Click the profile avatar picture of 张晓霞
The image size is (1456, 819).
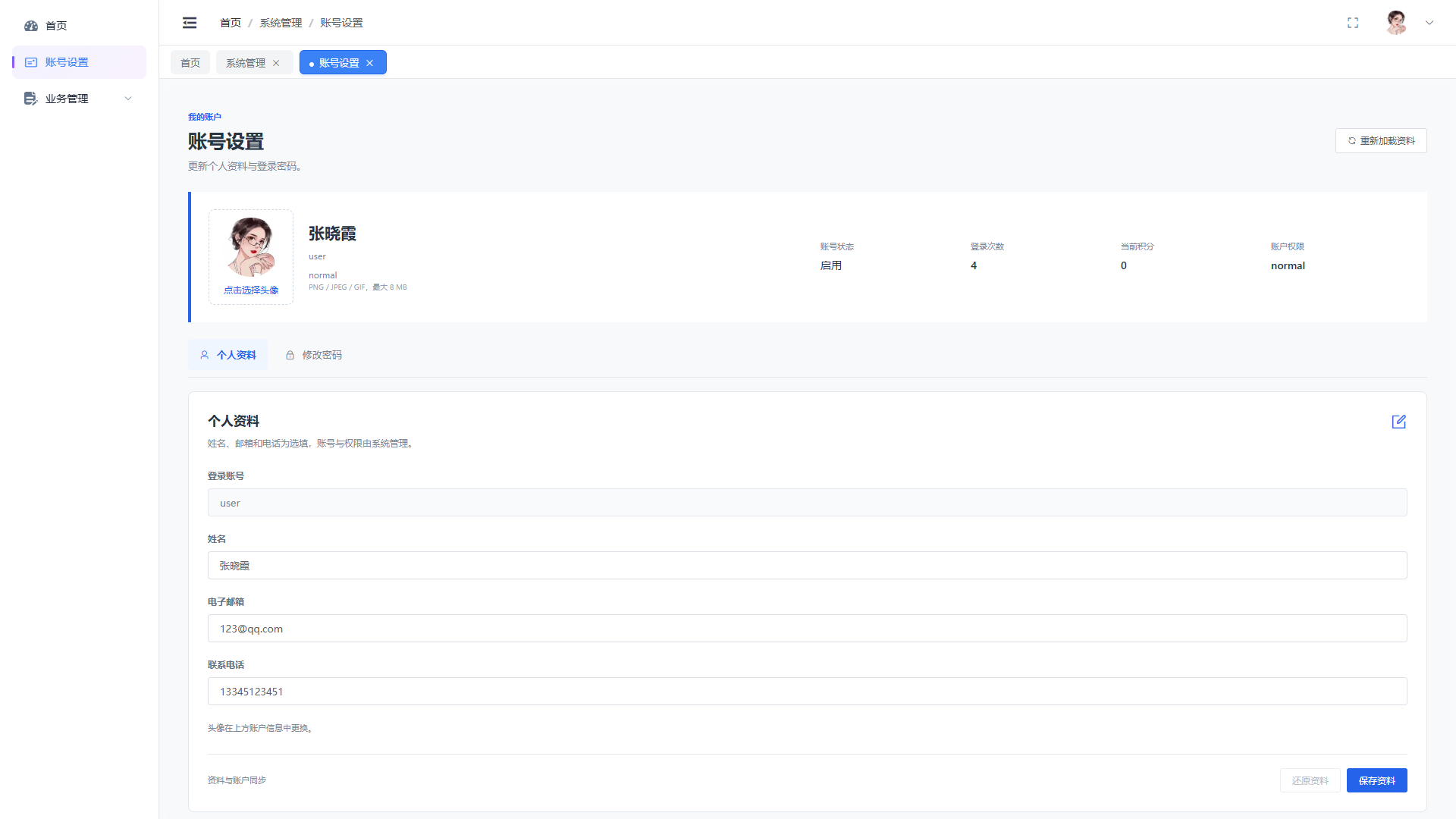(251, 246)
